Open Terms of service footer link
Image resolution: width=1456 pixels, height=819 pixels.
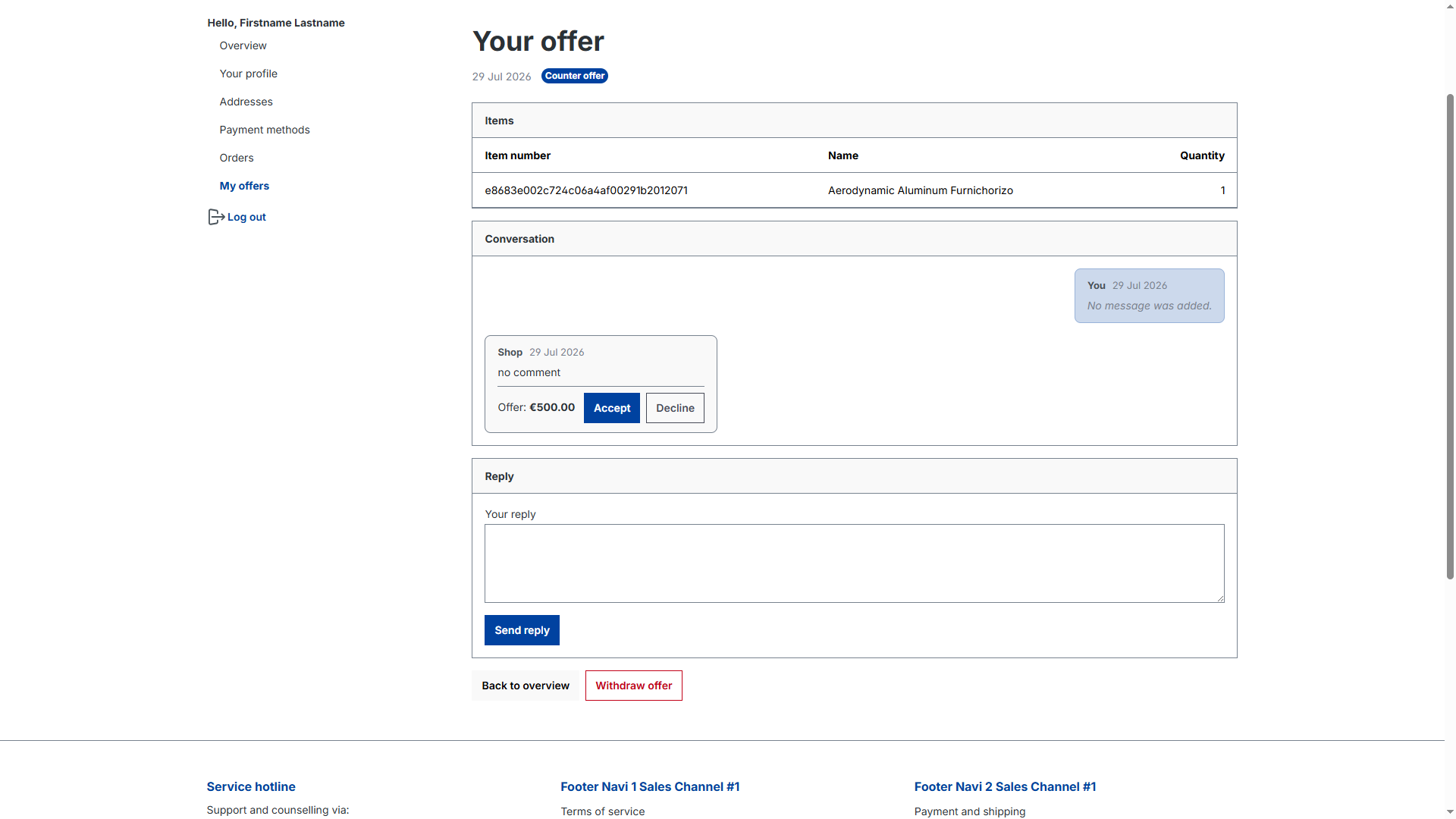click(x=603, y=811)
